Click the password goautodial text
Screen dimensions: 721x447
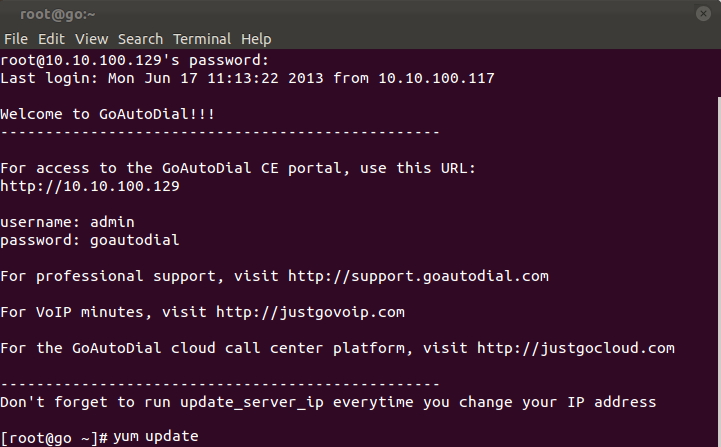coord(90,240)
